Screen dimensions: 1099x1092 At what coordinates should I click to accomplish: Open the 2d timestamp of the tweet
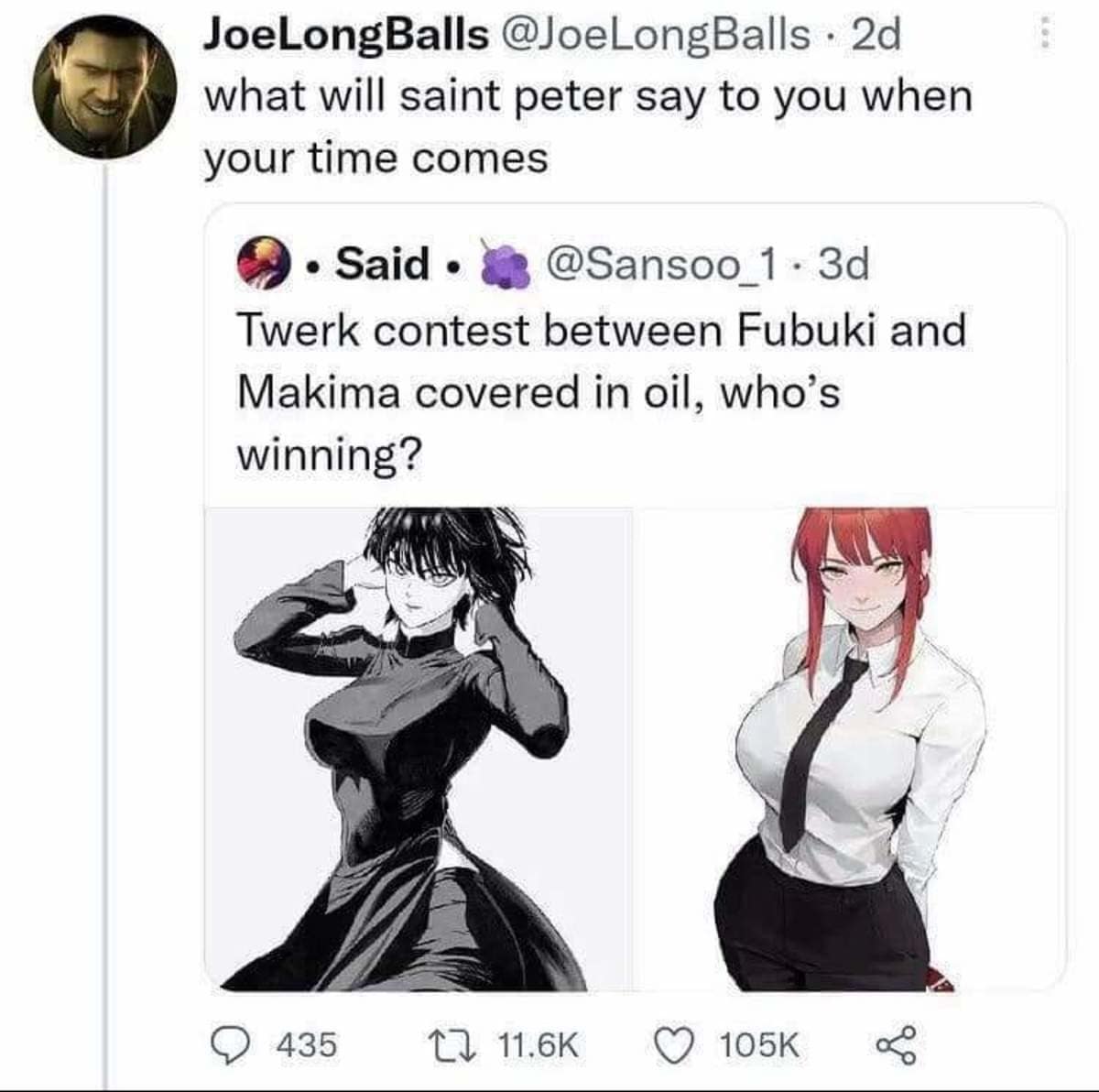[876, 37]
